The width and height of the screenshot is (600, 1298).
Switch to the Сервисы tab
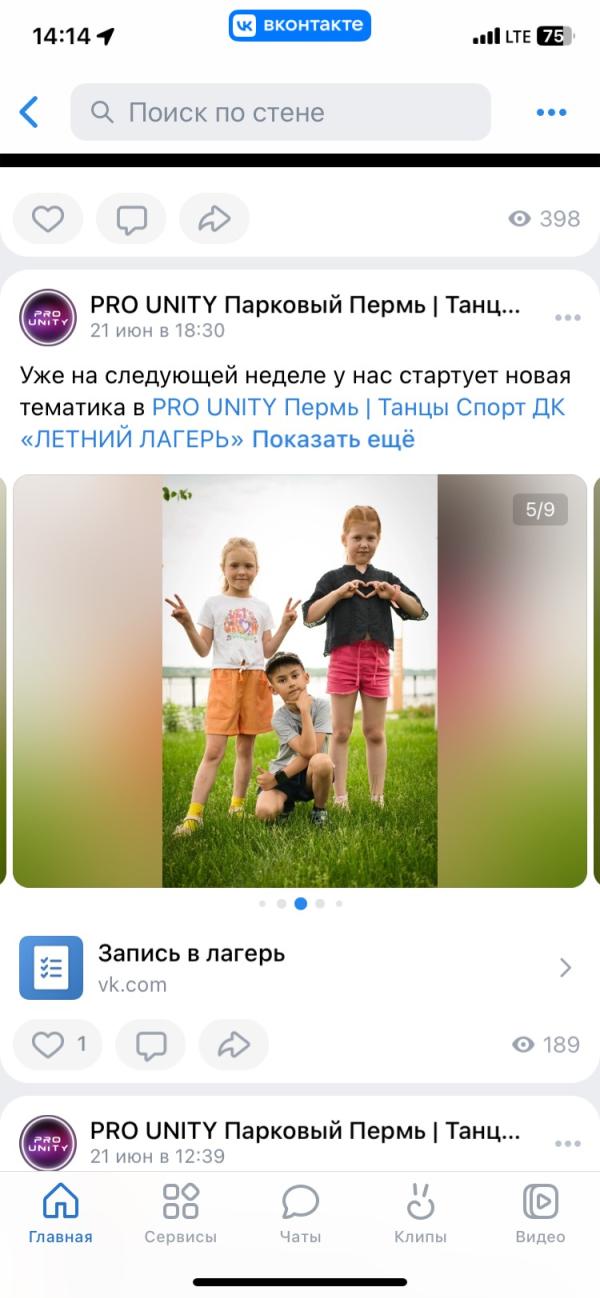coord(180,1214)
